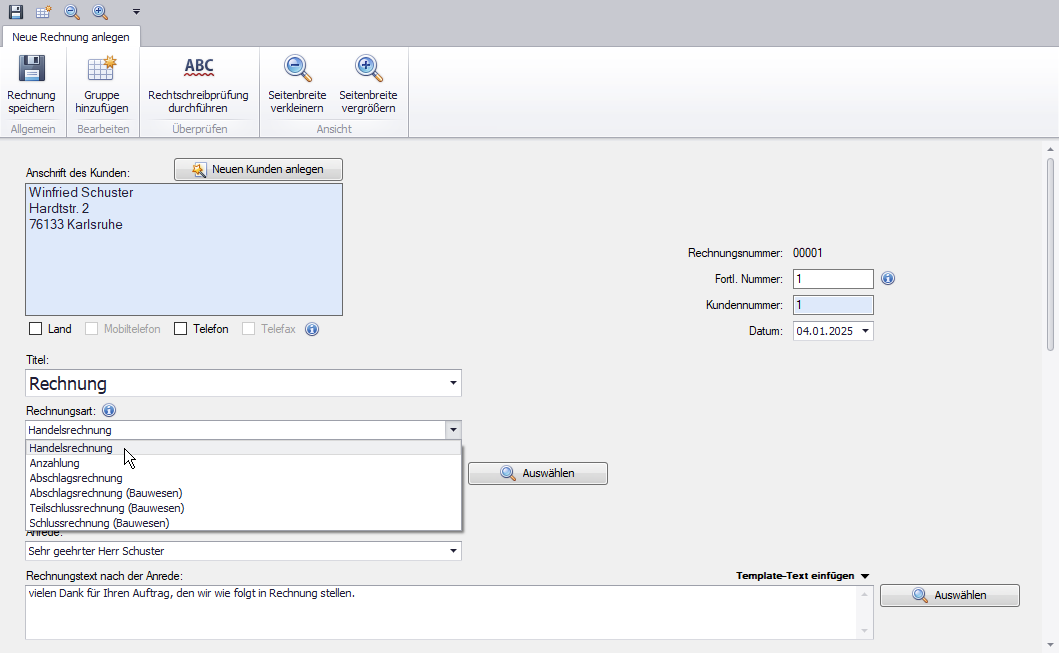Screen dimensions: 1059x653
Task: Click the save icon in quick access toolbar
Action: click(x=16, y=11)
